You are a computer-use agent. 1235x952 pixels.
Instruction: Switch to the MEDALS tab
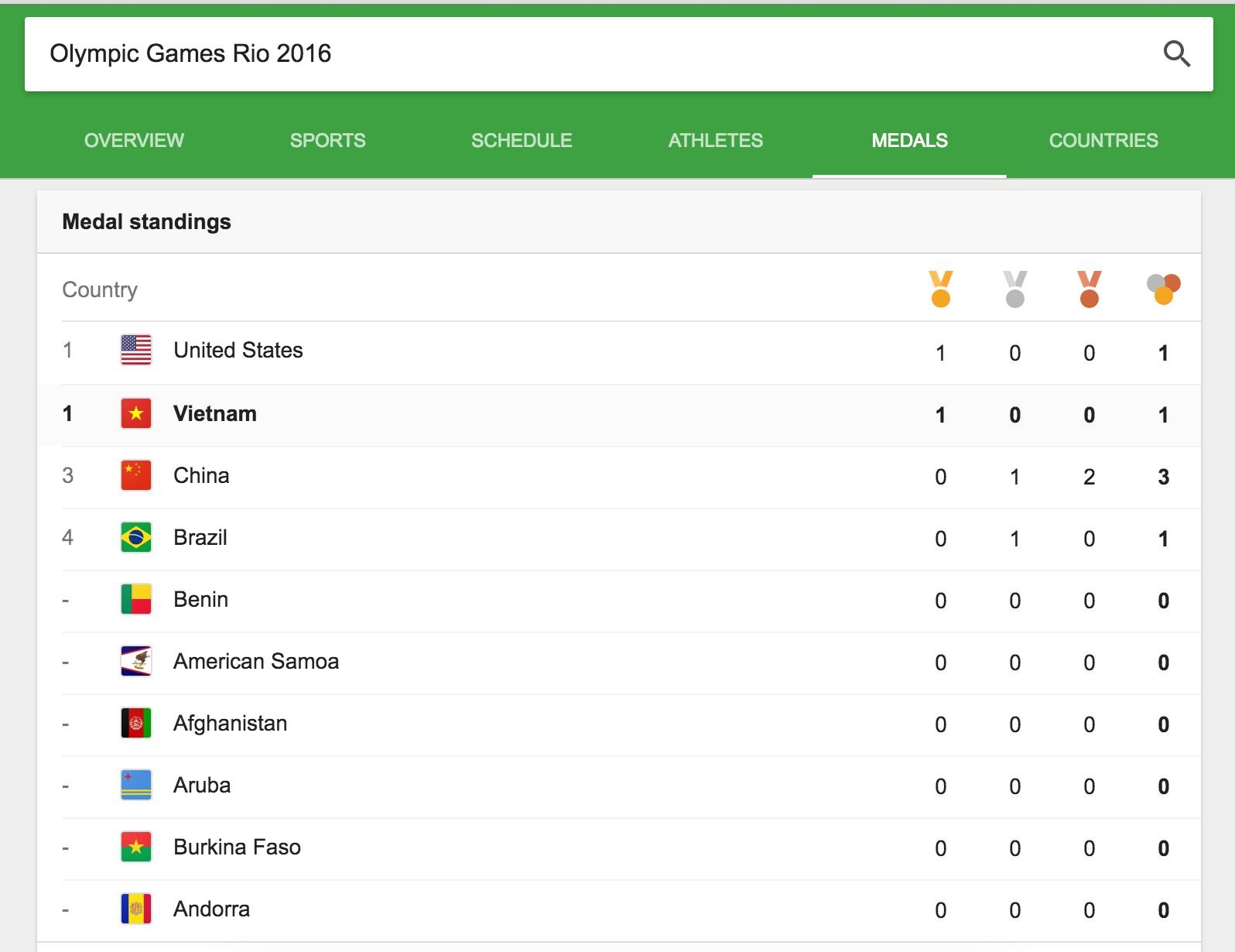click(909, 140)
